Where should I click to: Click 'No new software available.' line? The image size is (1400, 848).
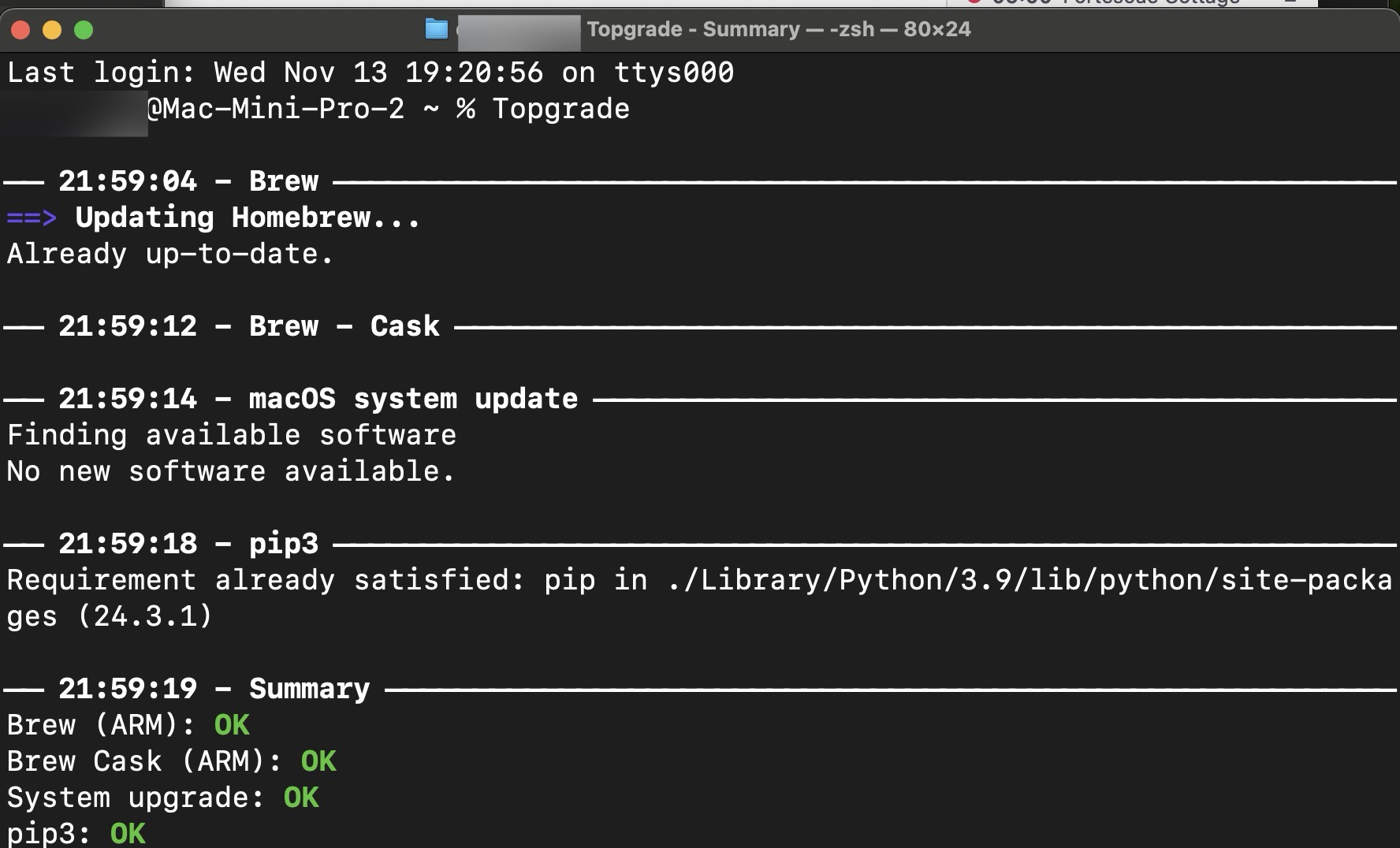tap(231, 471)
